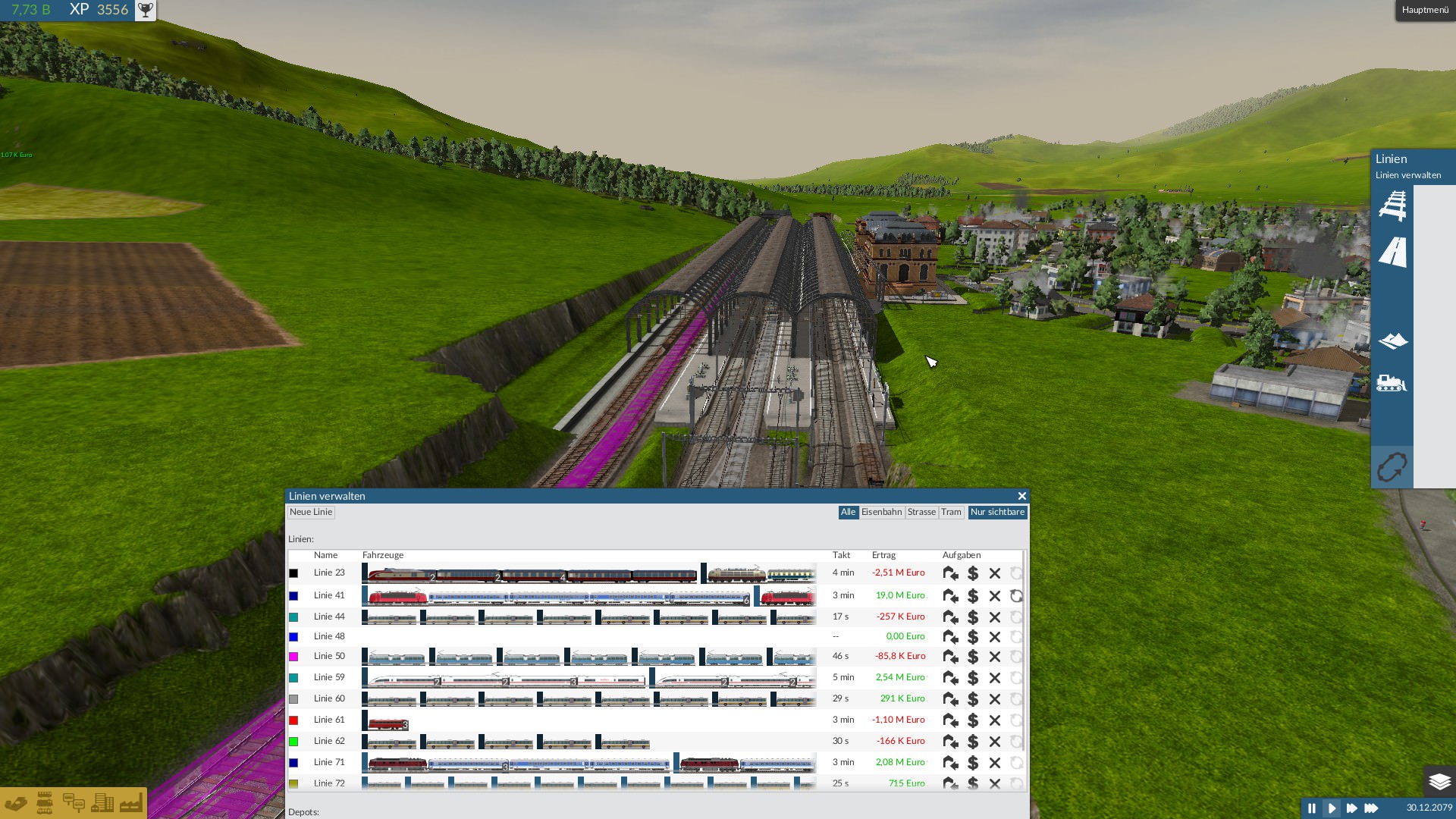The height and width of the screenshot is (819, 1456).
Task: Close the Linien verwalten window
Action: (1021, 496)
